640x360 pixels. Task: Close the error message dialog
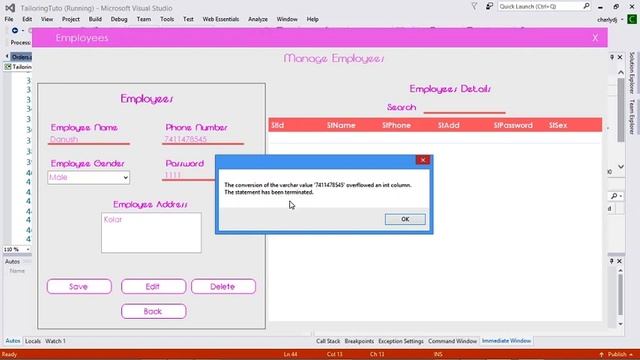[x=422, y=160]
